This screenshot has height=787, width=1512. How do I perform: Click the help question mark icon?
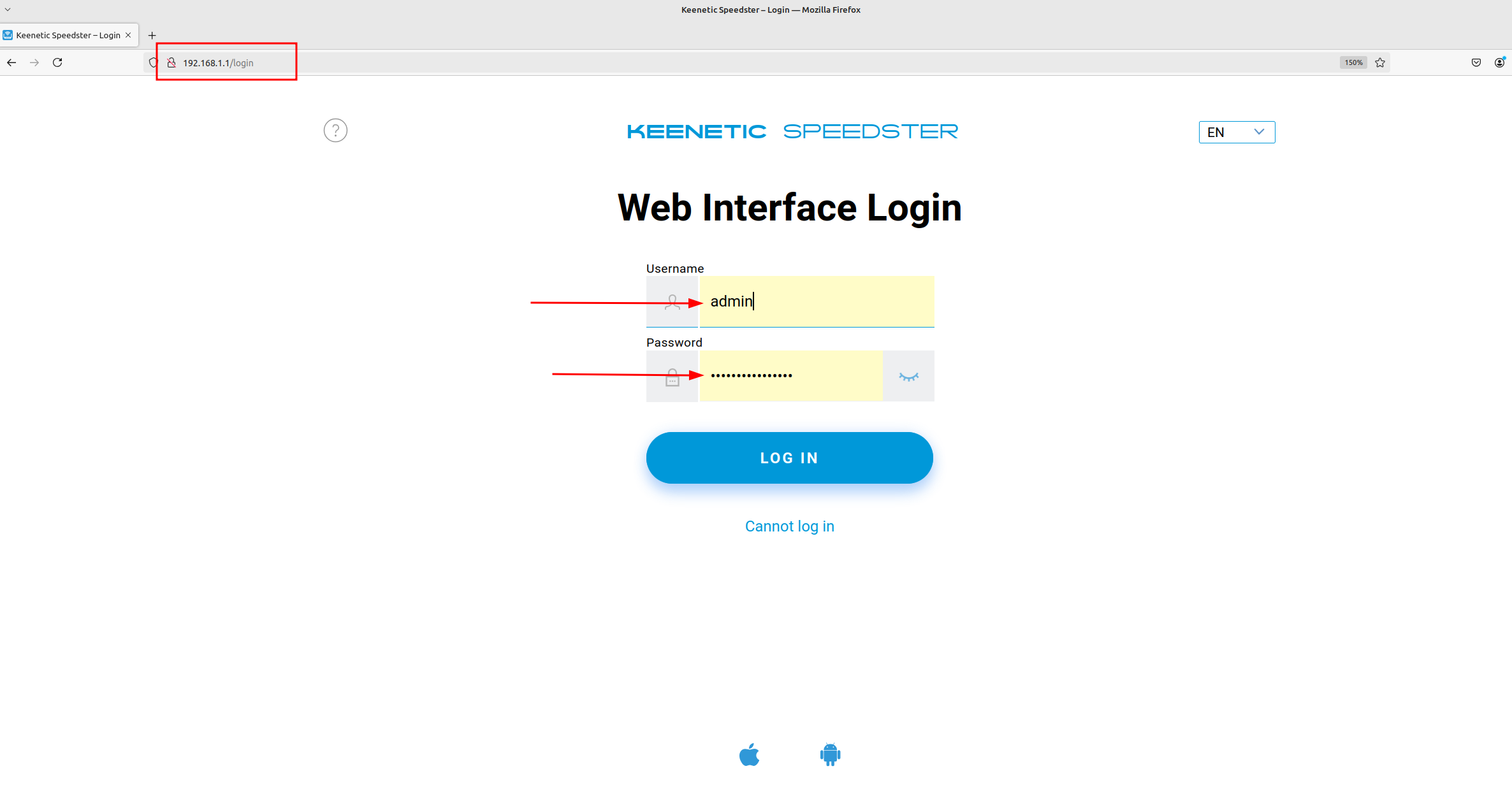335,131
